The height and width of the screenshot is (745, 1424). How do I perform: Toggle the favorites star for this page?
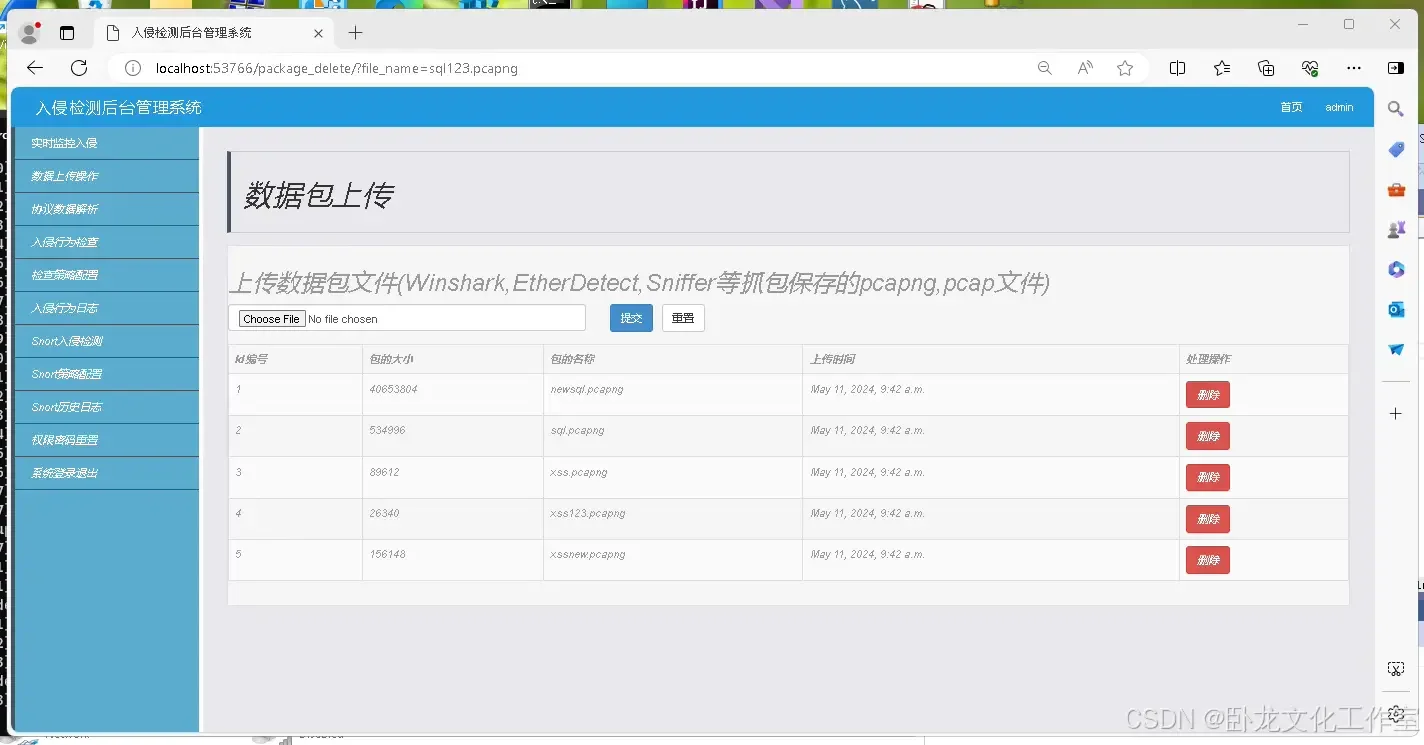click(1125, 68)
